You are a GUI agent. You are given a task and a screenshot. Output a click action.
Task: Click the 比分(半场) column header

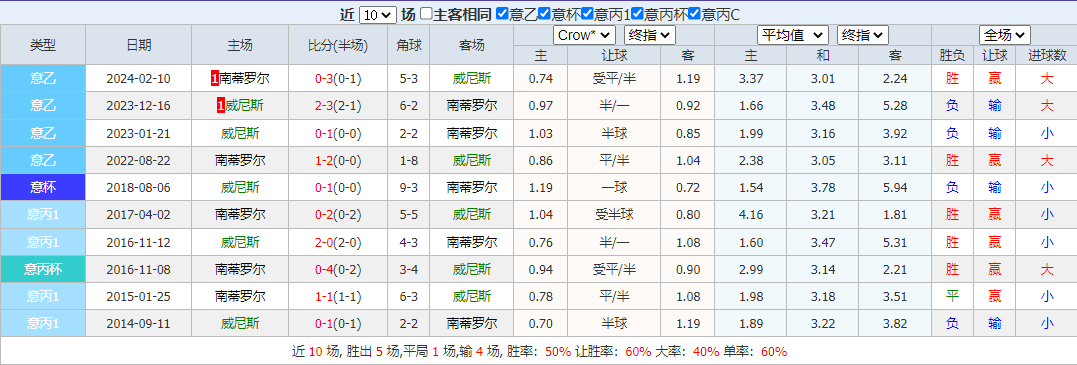tap(338, 45)
